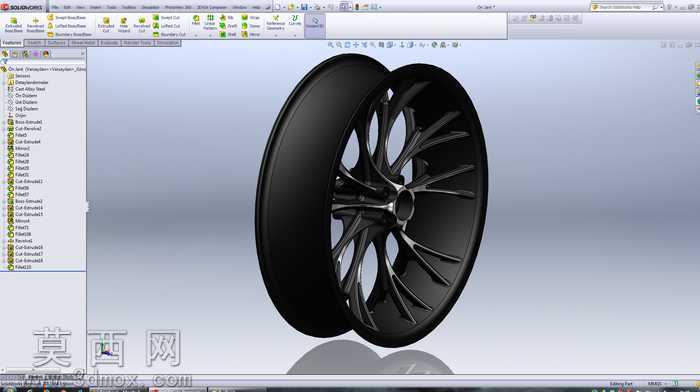The width and height of the screenshot is (700, 392).
Task: Switch to the Sketch tab
Action: [x=34, y=43]
